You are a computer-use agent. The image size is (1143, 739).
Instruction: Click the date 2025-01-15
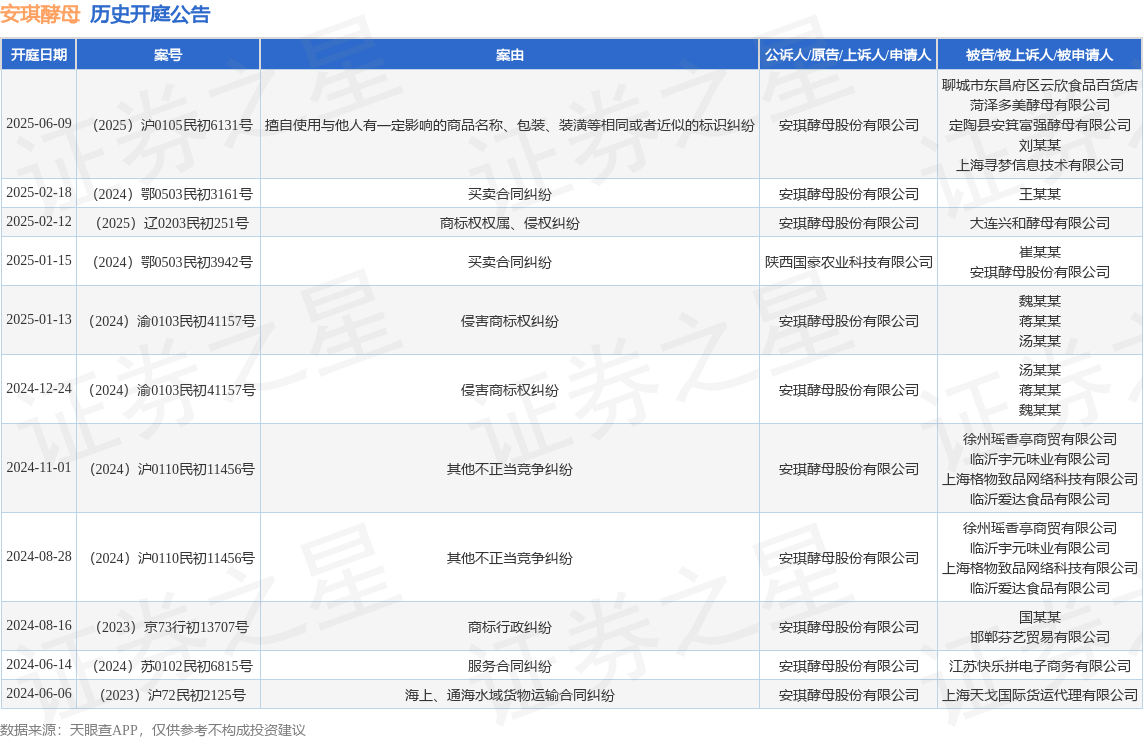[39, 260]
